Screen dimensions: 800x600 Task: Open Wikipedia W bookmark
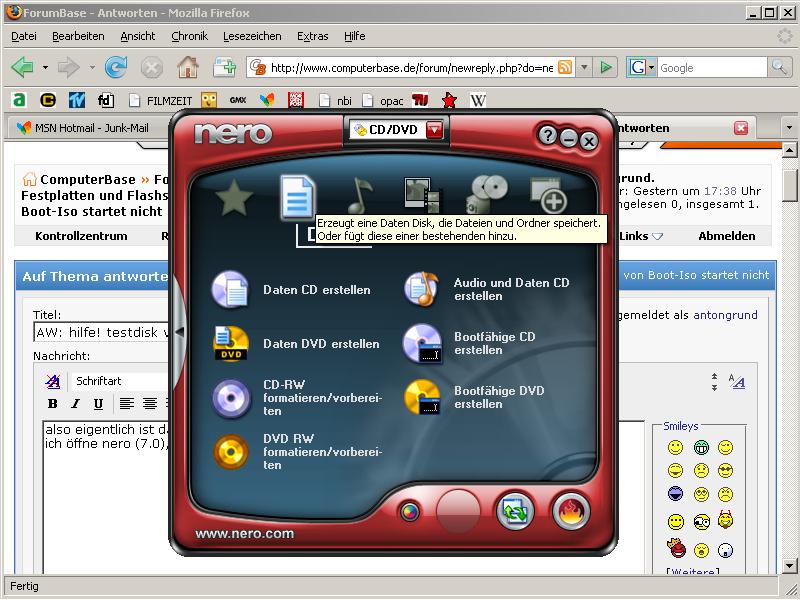478,101
